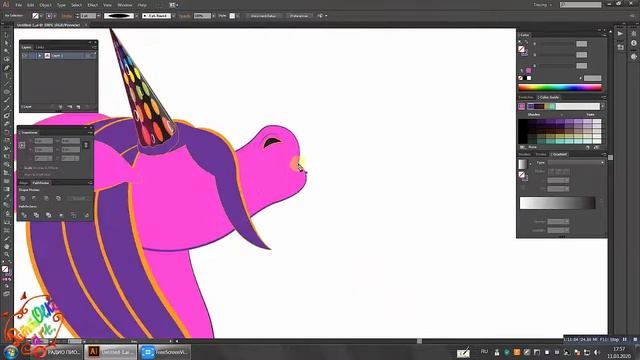Toggle Scale Strokes & Effects checkbox
640x360 pixels.
[x=20, y=168]
